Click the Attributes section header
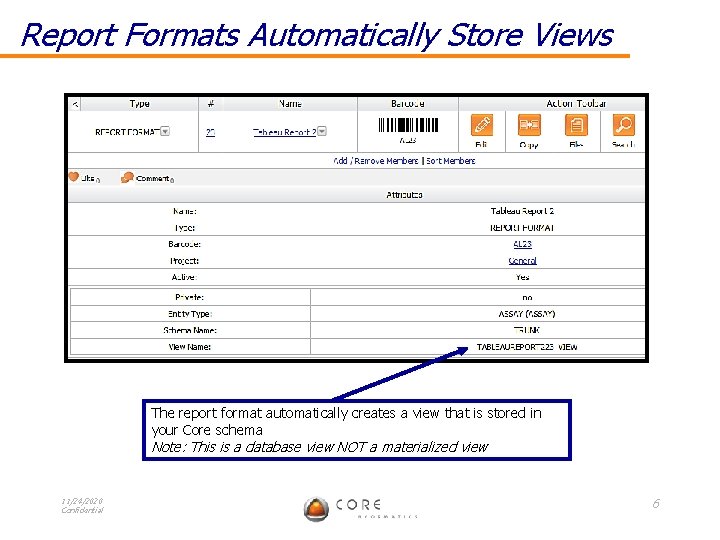This screenshot has width=720, height=540. coord(404,195)
